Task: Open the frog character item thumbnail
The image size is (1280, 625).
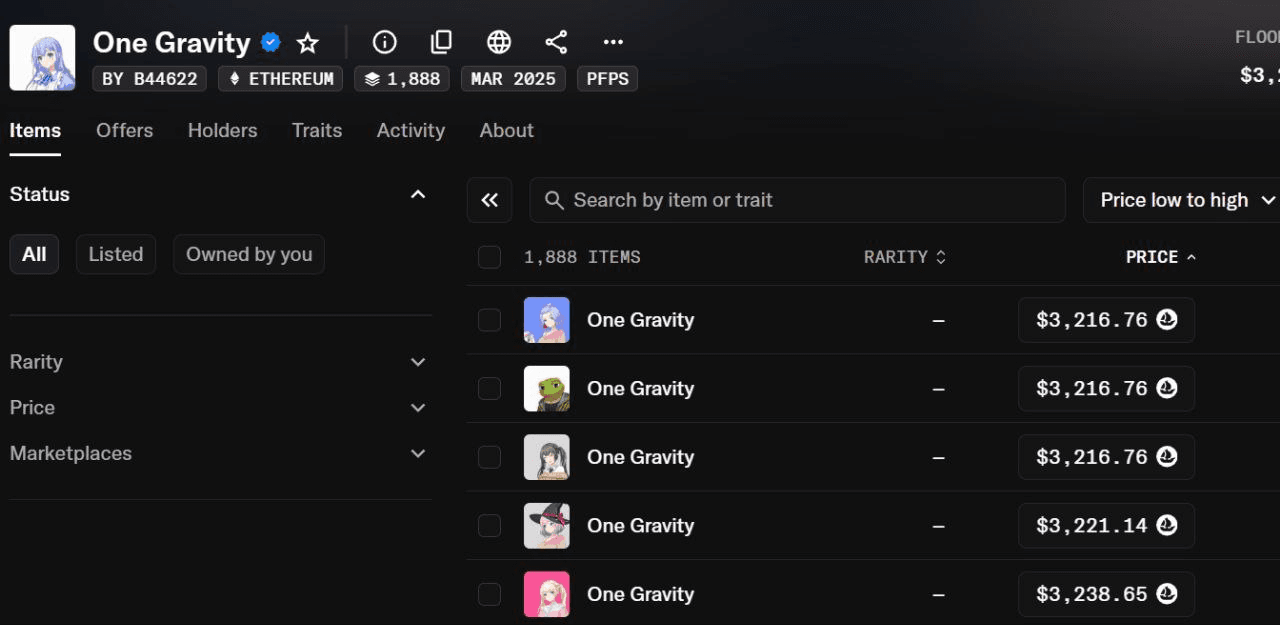Action: 547,388
